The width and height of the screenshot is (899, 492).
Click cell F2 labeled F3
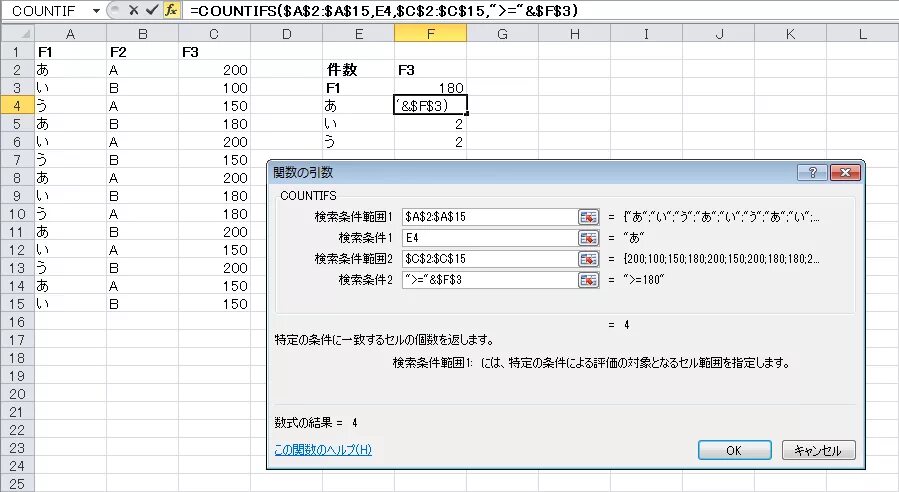click(x=430, y=70)
